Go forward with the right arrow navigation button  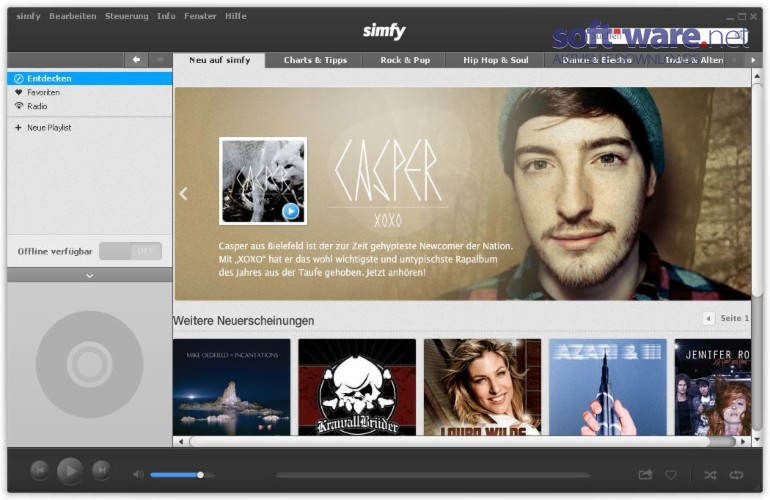[x=160, y=60]
